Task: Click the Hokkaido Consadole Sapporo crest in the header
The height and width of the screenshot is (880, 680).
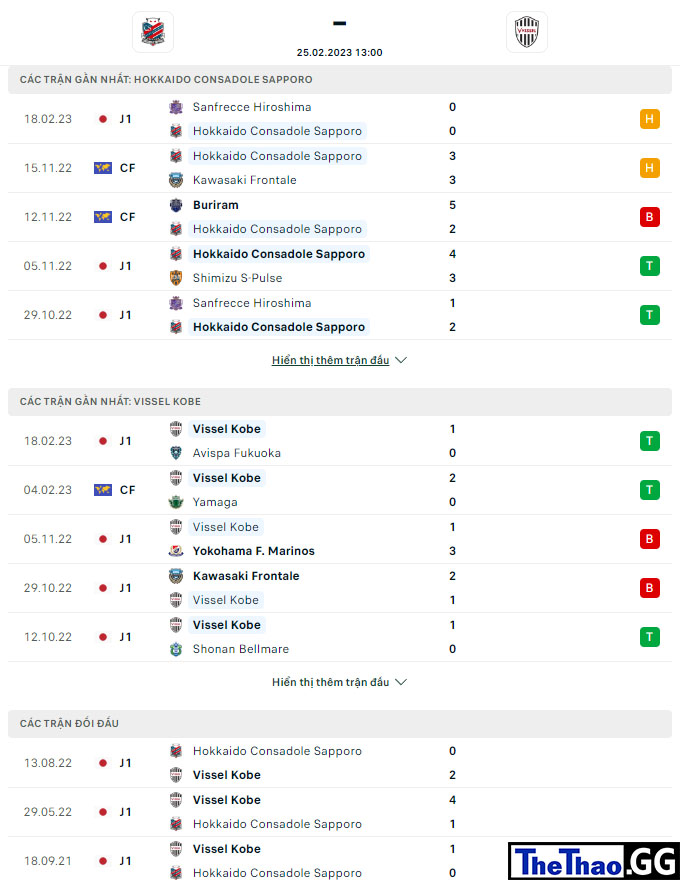Action: tap(153, 31)
